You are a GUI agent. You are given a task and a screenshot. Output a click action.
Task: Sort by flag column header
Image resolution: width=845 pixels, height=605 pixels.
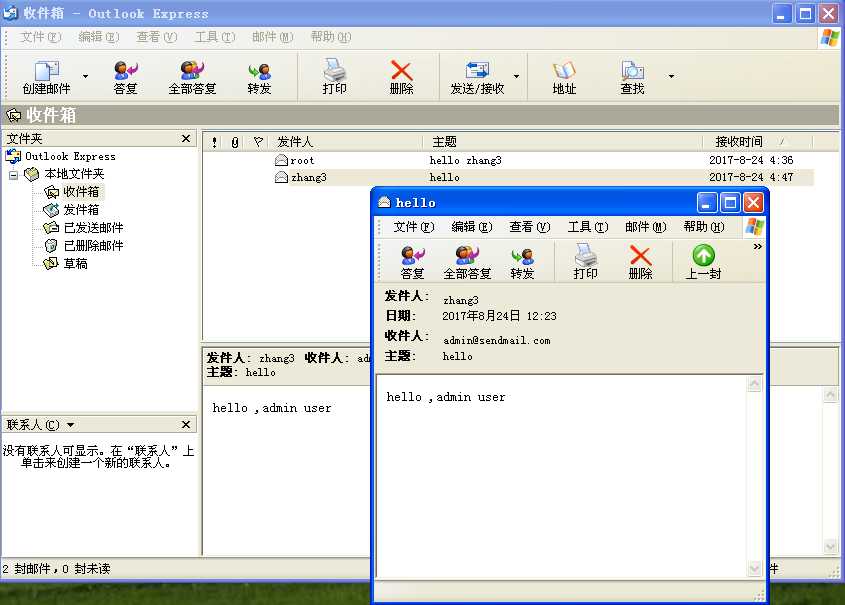point(258,142)
